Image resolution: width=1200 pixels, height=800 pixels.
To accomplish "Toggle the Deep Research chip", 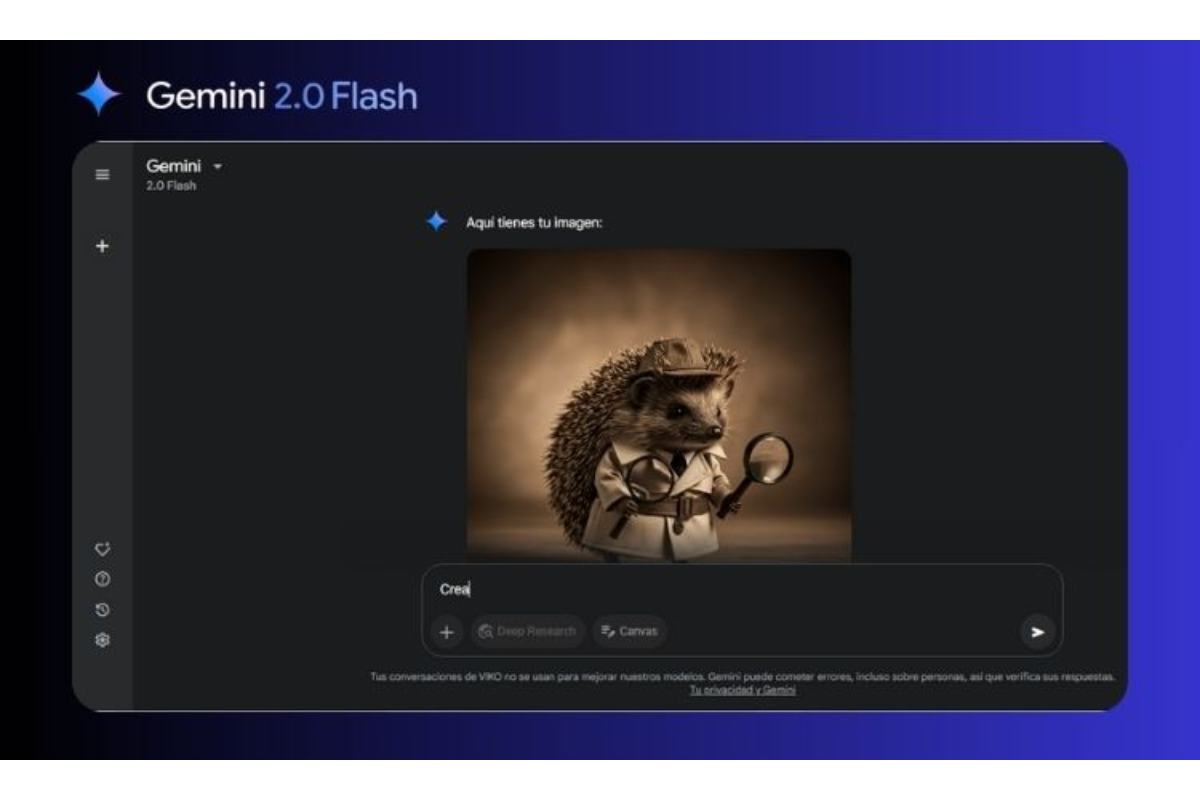I will point(528,632).
